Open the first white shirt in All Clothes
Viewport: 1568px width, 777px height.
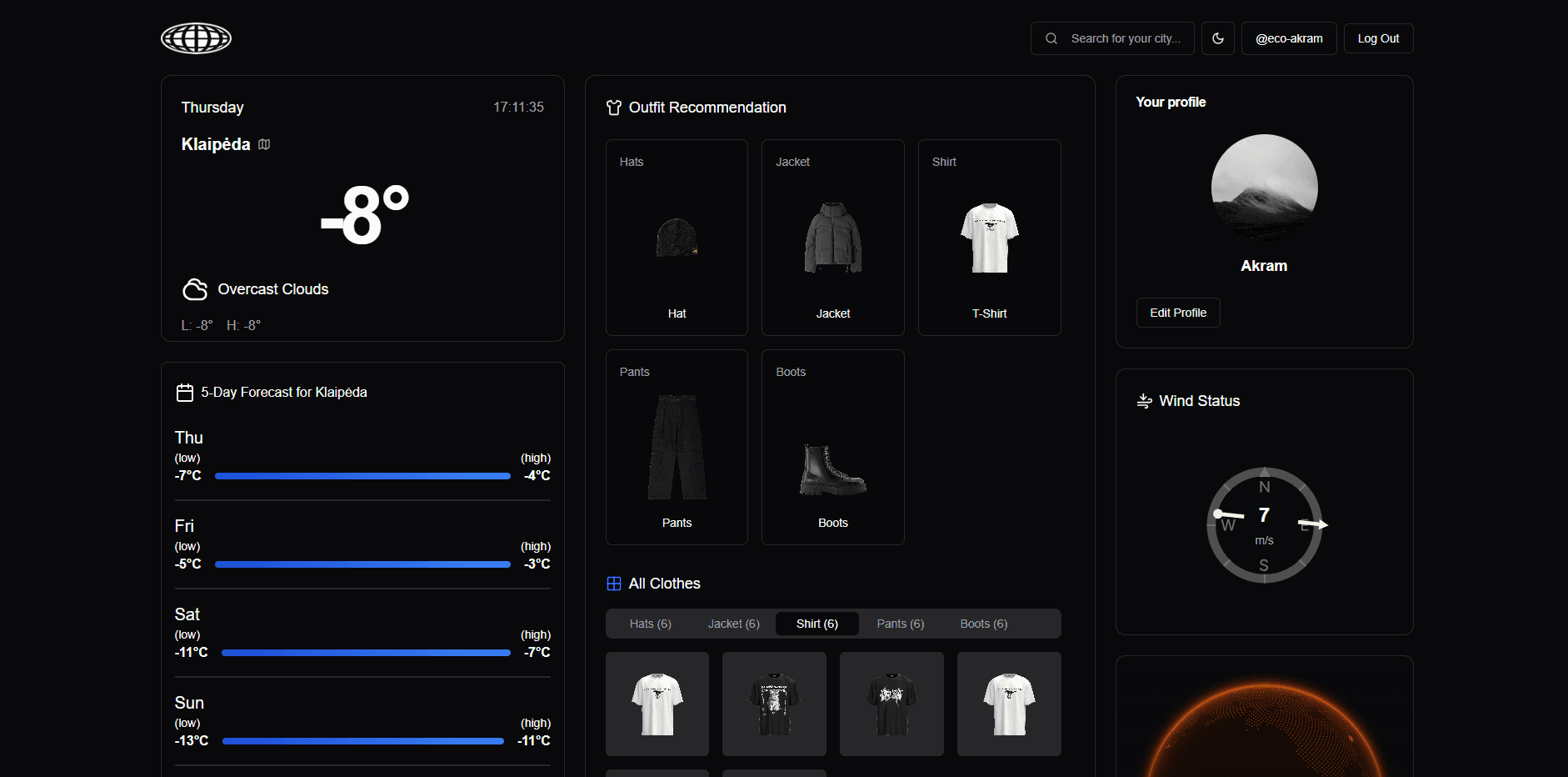point(657,704)
